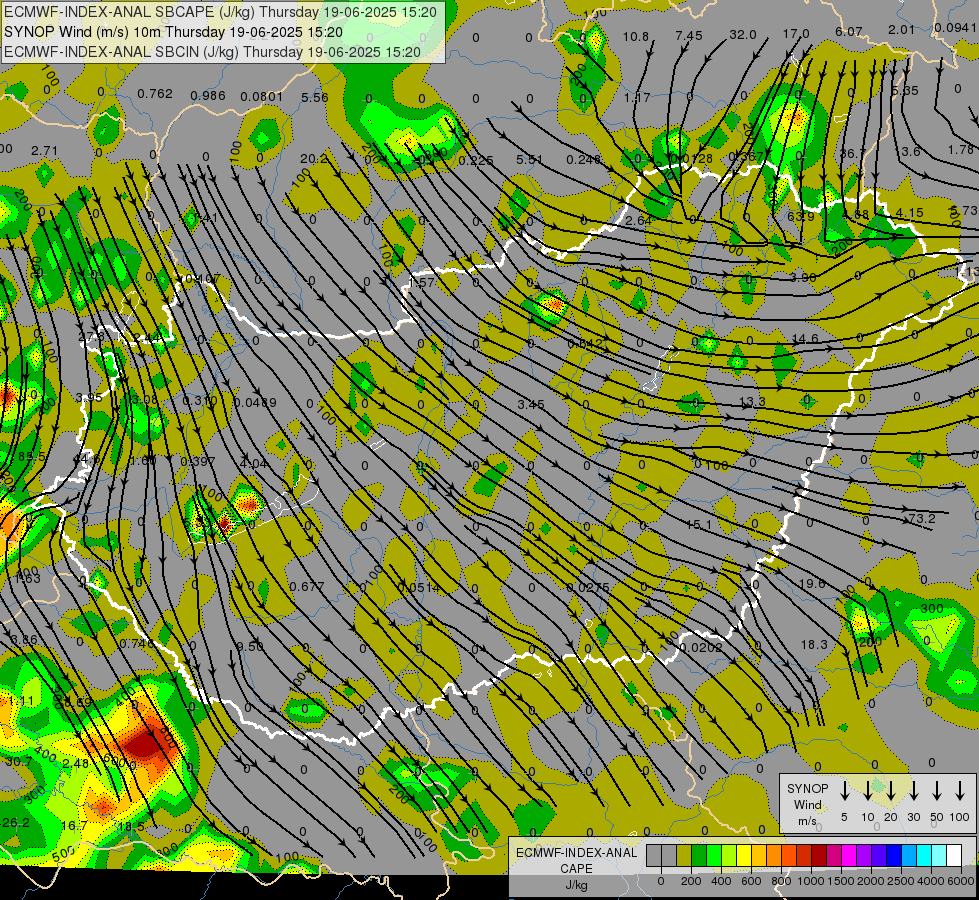Click the 300 contour label on the right
This screenshot has width=979, height=900.
pos(932,608)
